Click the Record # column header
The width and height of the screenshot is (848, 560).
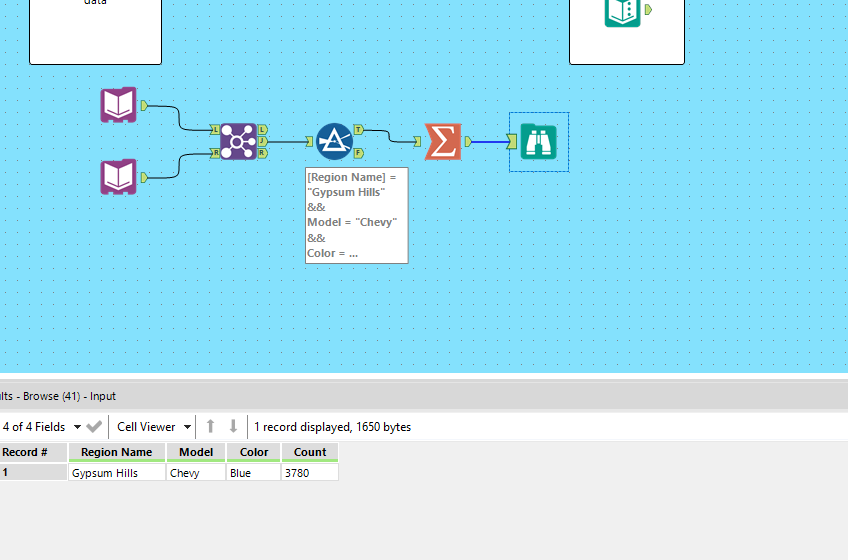[34, 452]
